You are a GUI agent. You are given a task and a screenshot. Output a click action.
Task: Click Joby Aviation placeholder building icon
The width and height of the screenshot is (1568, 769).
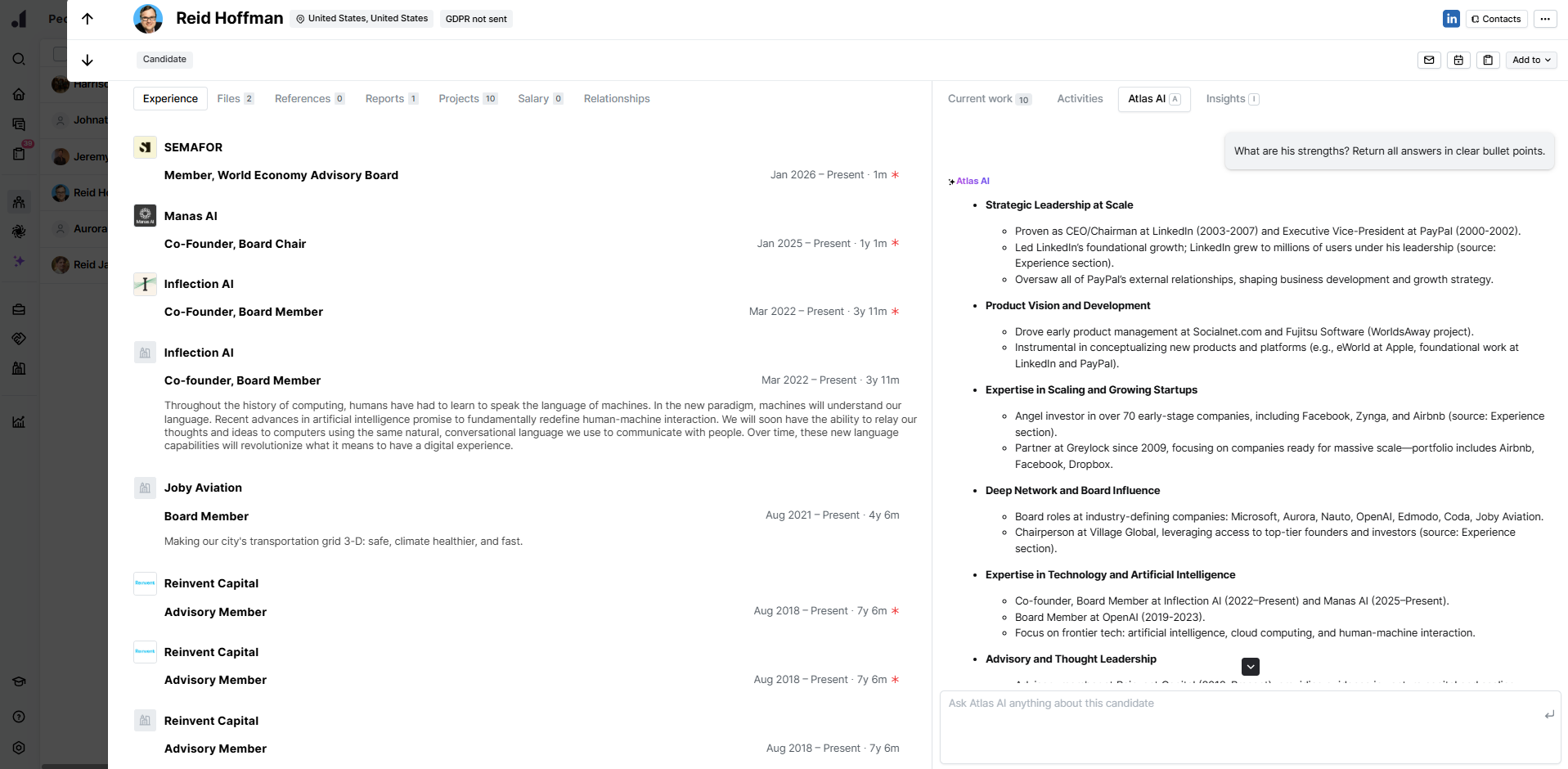click(145, 488)
